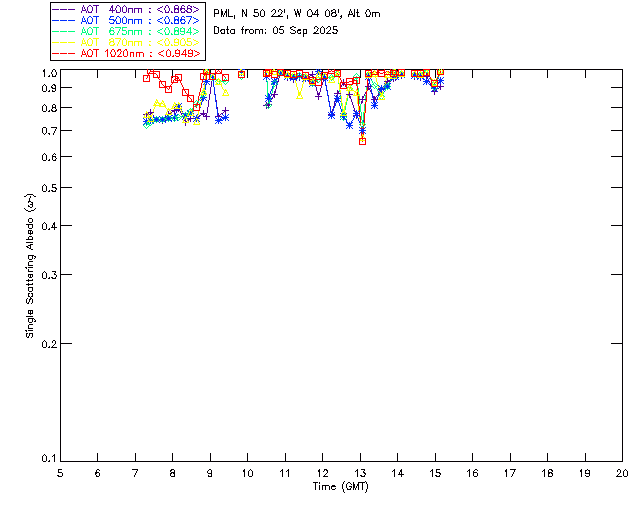Click the 15 hour x-axis label
Screen dimensions: 640x512
point(435,473)
